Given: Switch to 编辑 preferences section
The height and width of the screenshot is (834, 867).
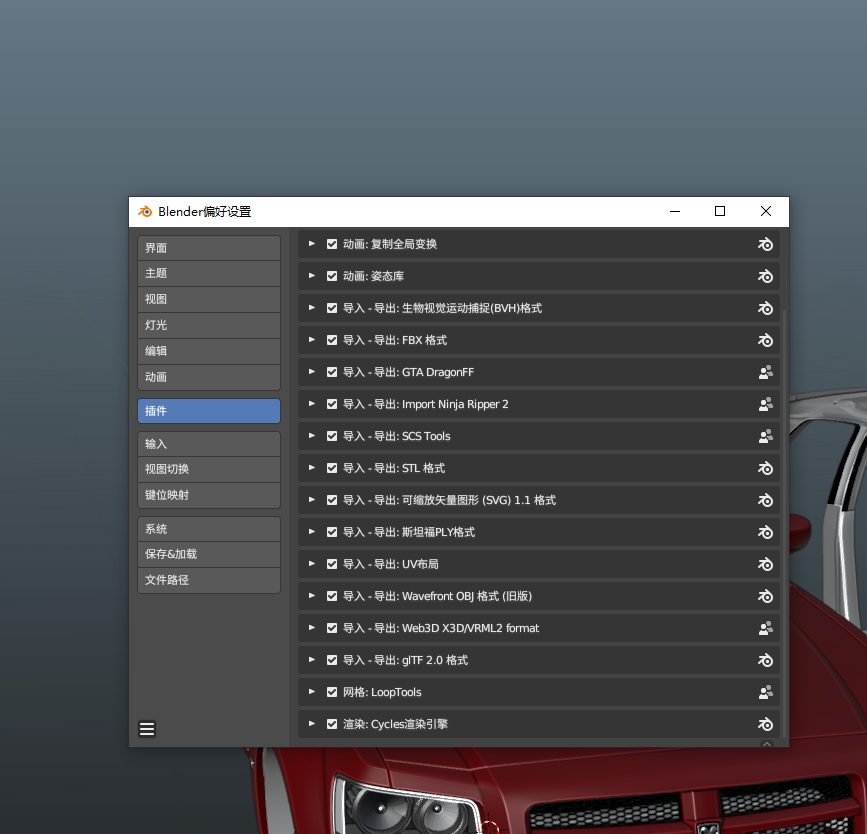Looking at the screenshot, I should coord(209,352).
